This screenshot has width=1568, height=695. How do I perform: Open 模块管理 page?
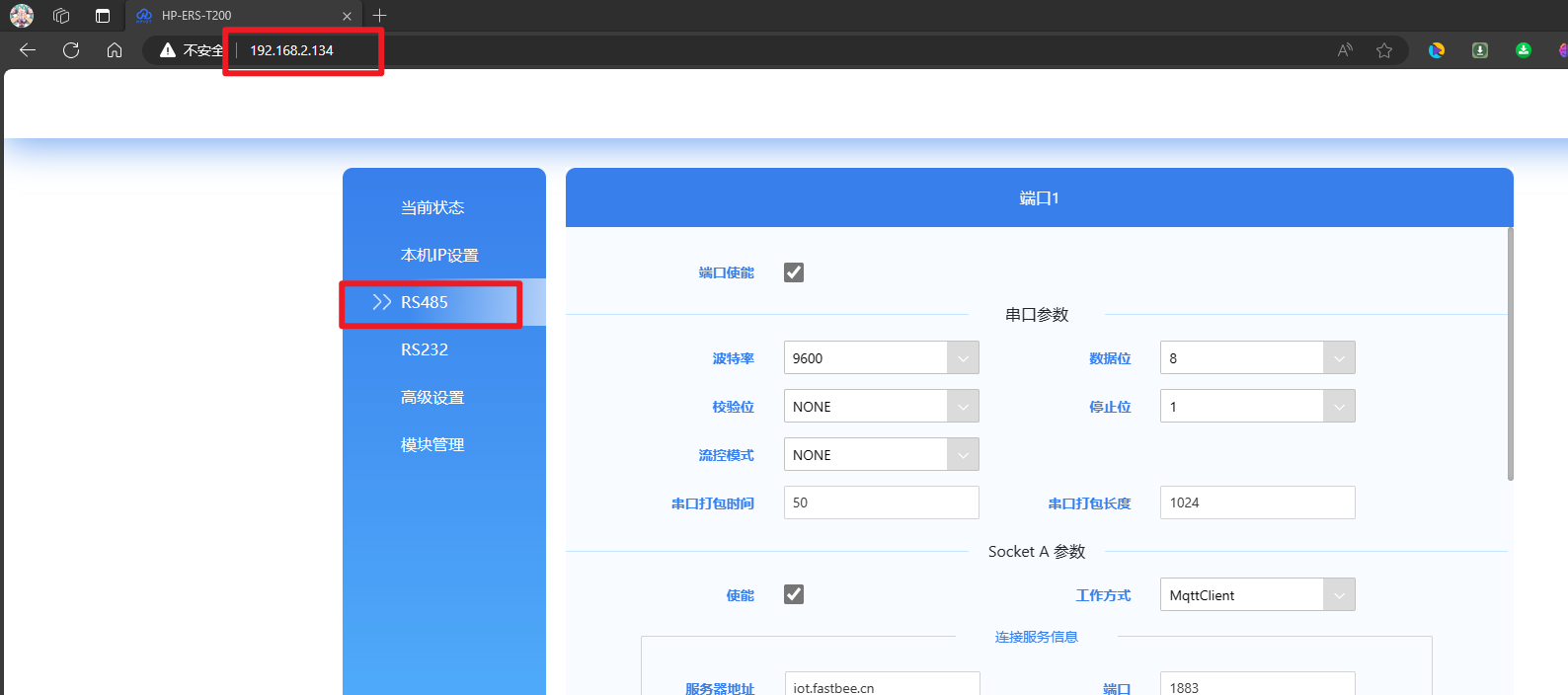(x=432, y=444)
